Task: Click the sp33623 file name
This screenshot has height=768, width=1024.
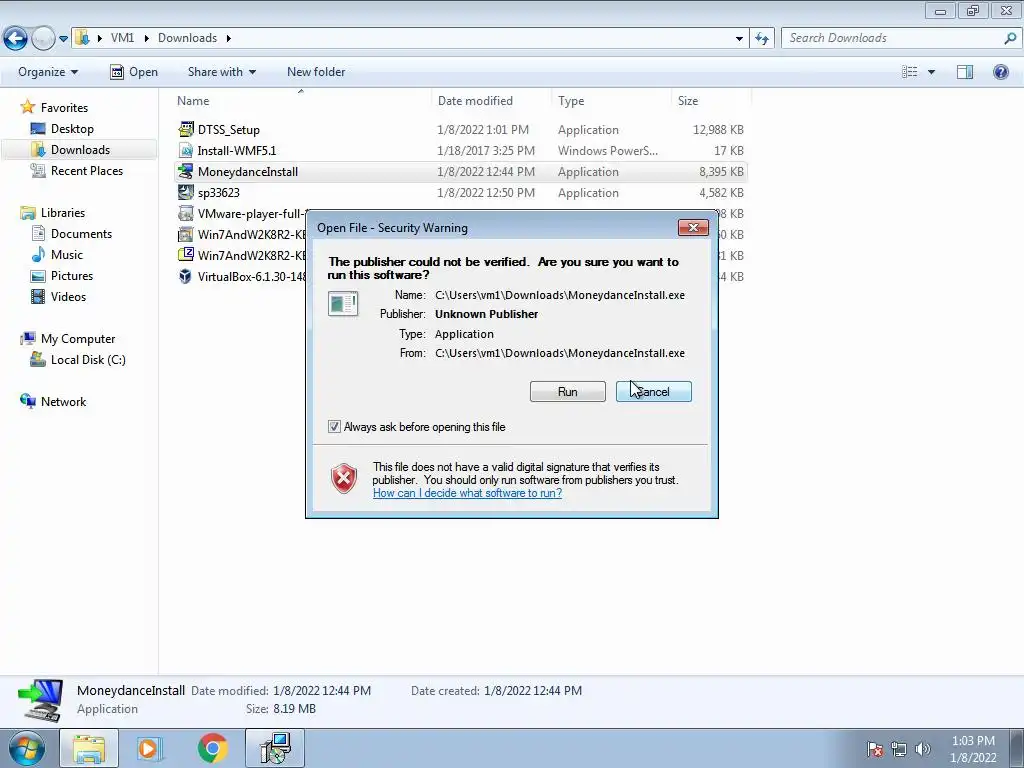Action: tap(219, 193)
